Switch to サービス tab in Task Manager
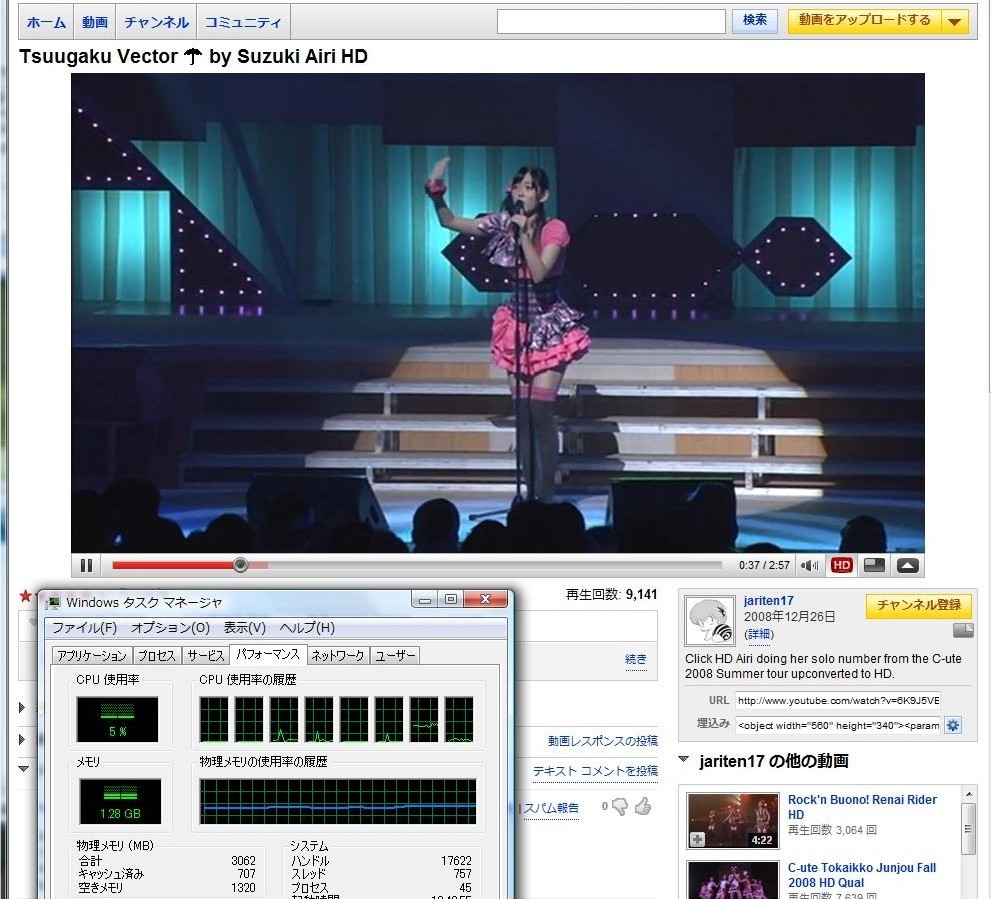991x899 pixels. point(206,656)
